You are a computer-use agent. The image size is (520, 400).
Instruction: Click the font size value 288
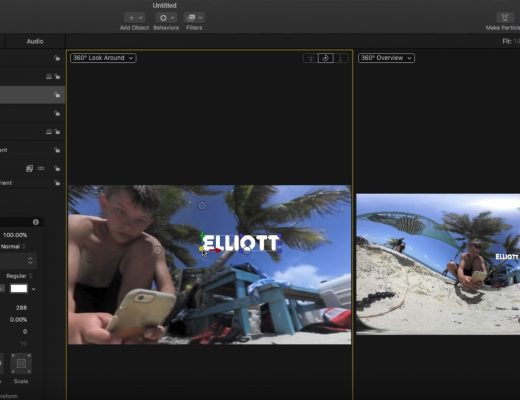(21, 308)
